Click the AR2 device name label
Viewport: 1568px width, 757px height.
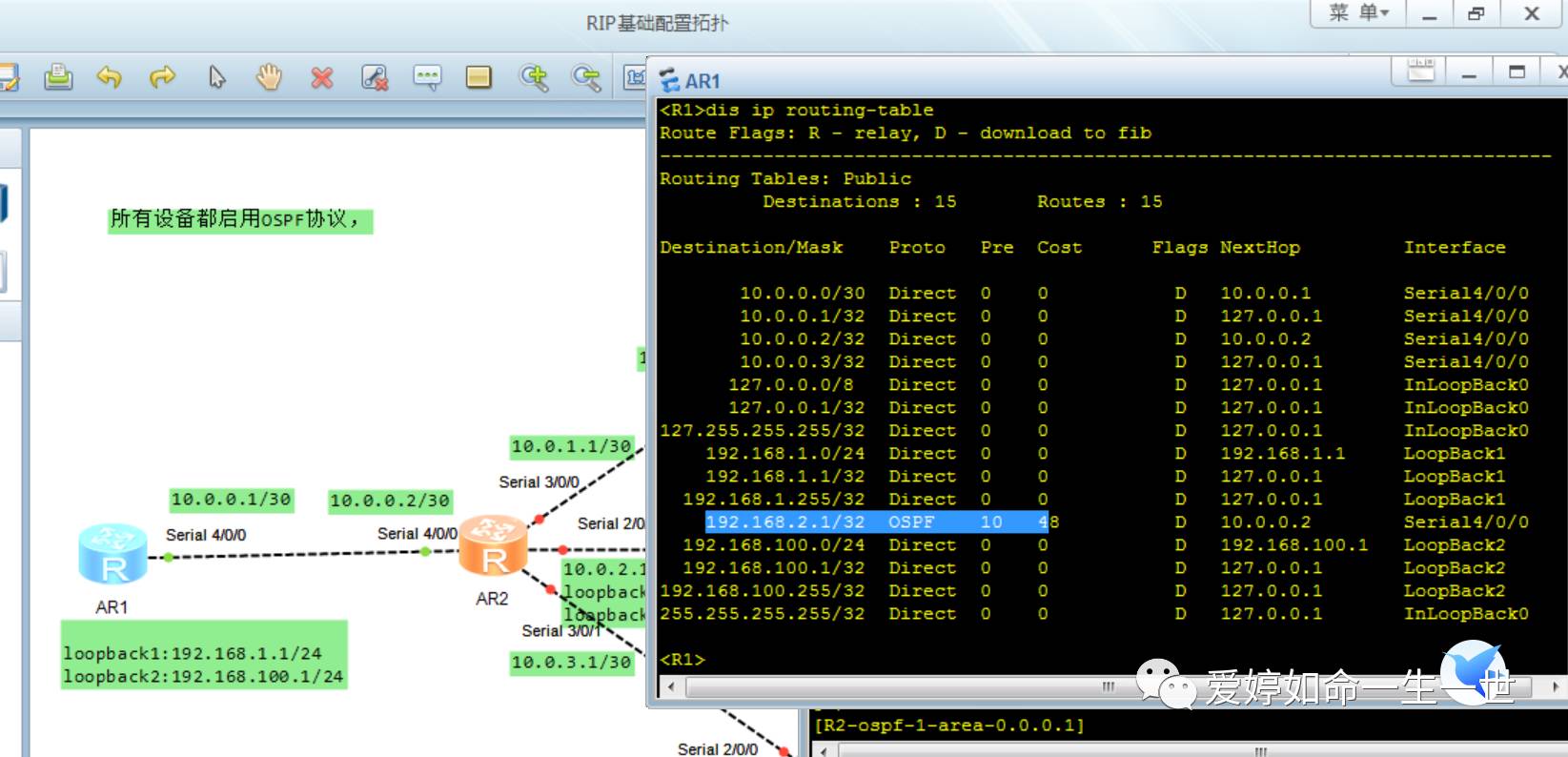pos(492,599)
